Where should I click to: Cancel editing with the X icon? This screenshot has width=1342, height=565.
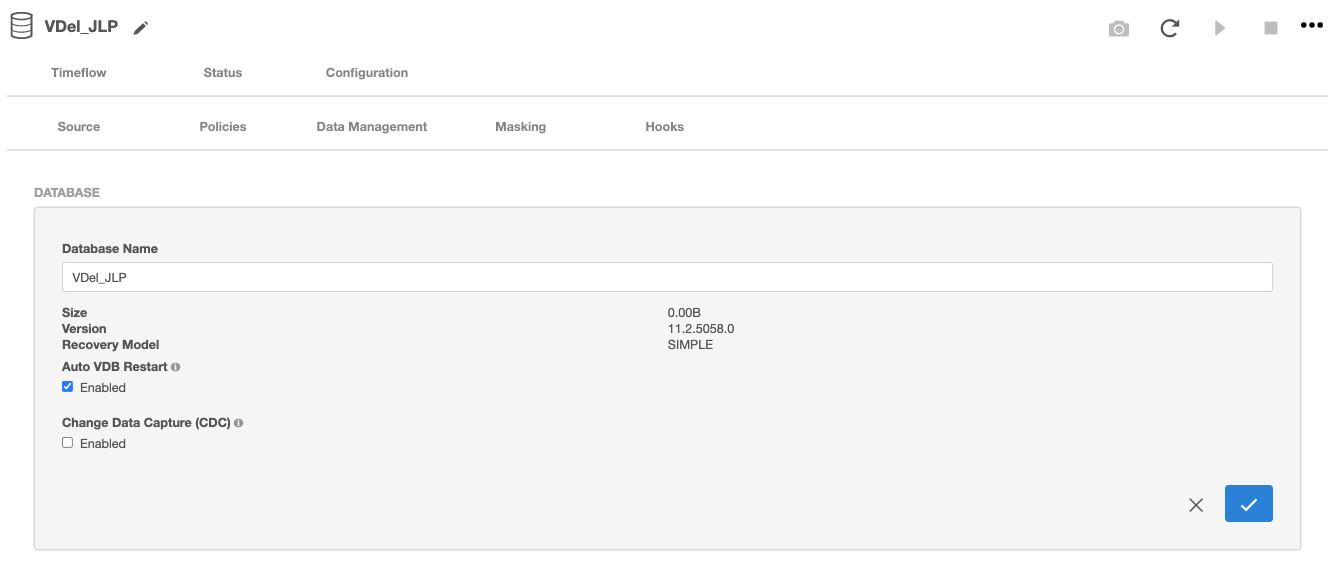coord(1196,505)
